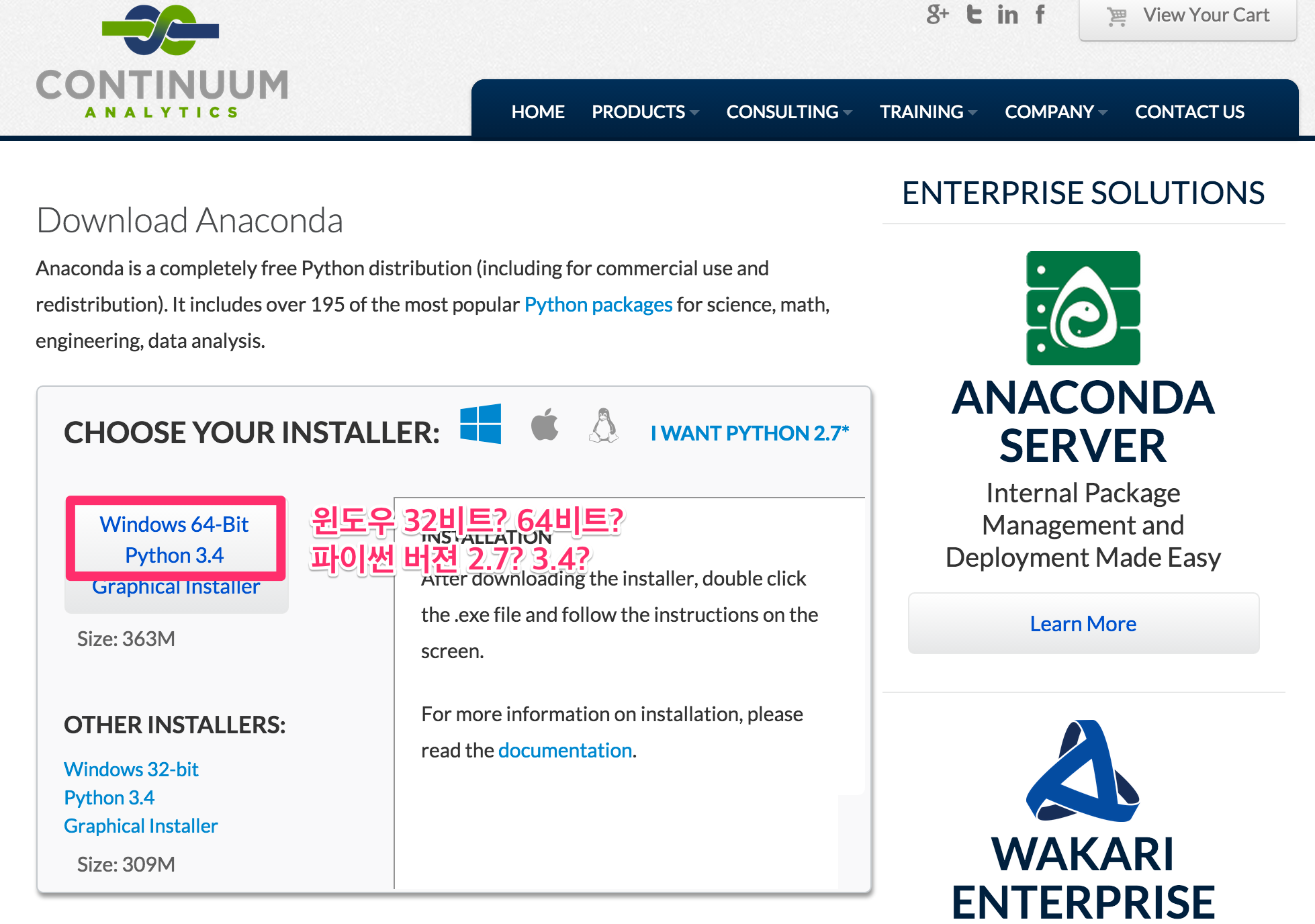Expand the CONSULTING dropdown arrow
The image size is (1315, 924).
(x=848, y=113)
